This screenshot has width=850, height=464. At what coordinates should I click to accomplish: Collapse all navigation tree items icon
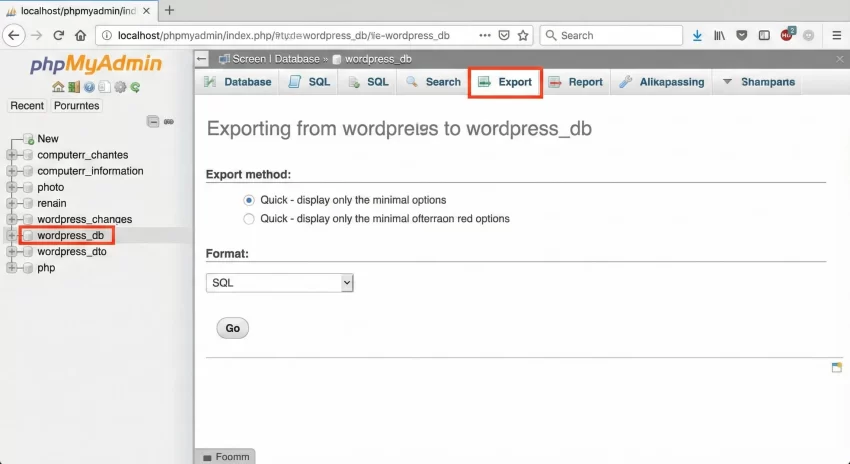pyautogui.click(x=153, y=121)
